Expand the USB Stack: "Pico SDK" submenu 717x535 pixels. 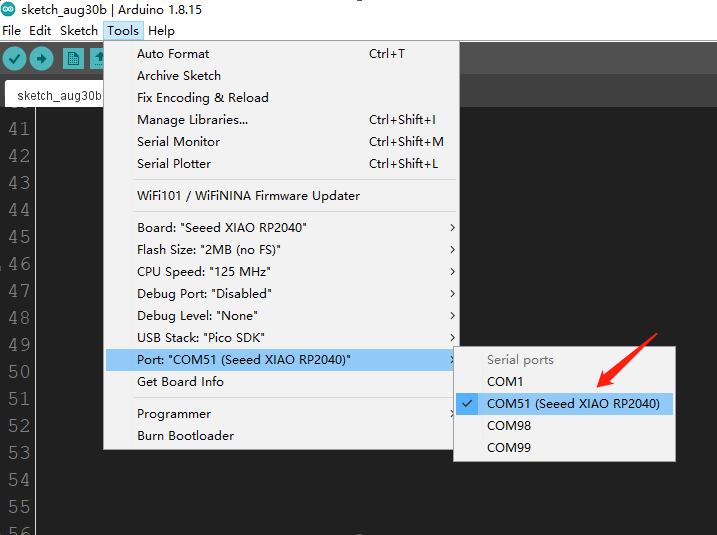coord(281,337)
